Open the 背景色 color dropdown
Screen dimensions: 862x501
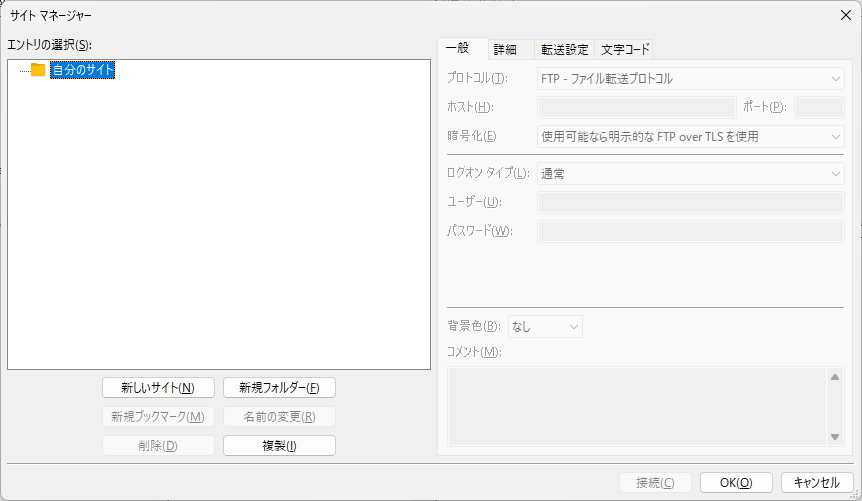point(545,327)
